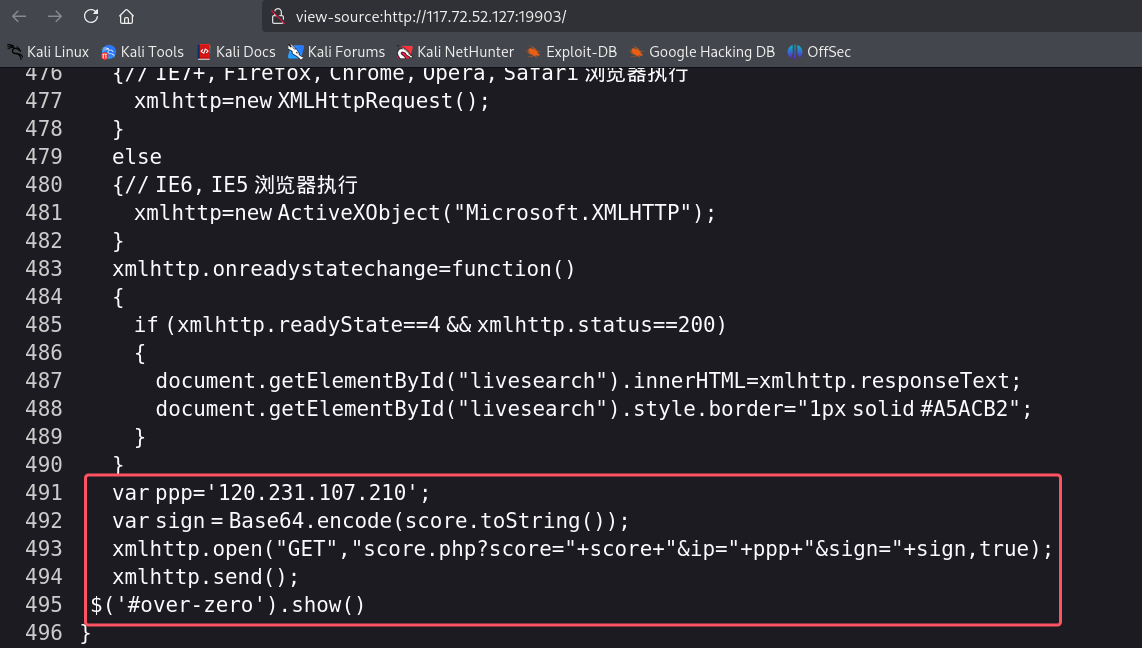Reload the view-source page
Viewport: 1142px width, 648px height.
pyautogui.click(x=91, y=16)
